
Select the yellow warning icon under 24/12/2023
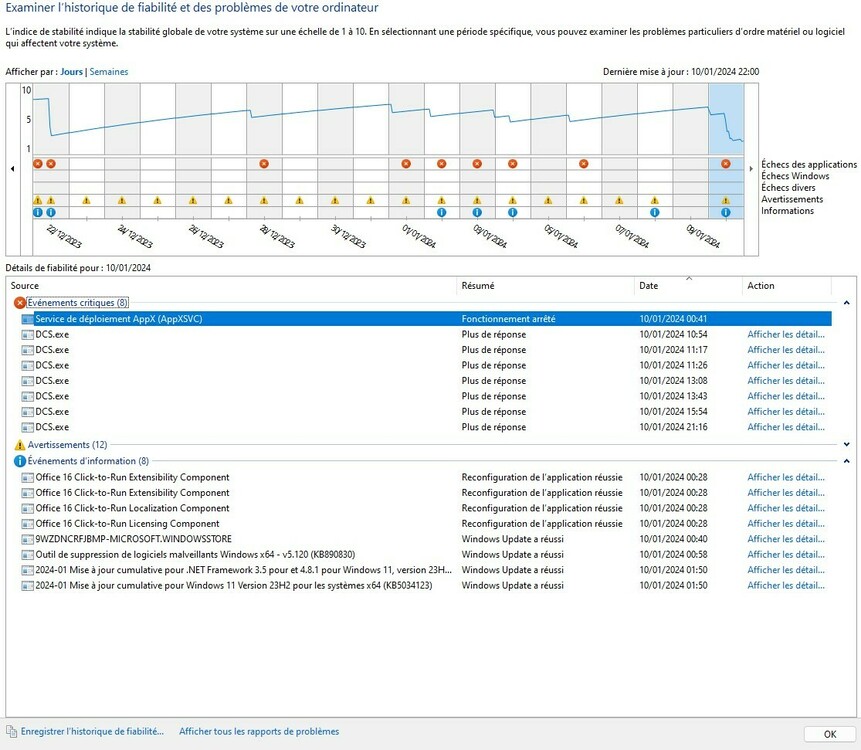[121, 201]
